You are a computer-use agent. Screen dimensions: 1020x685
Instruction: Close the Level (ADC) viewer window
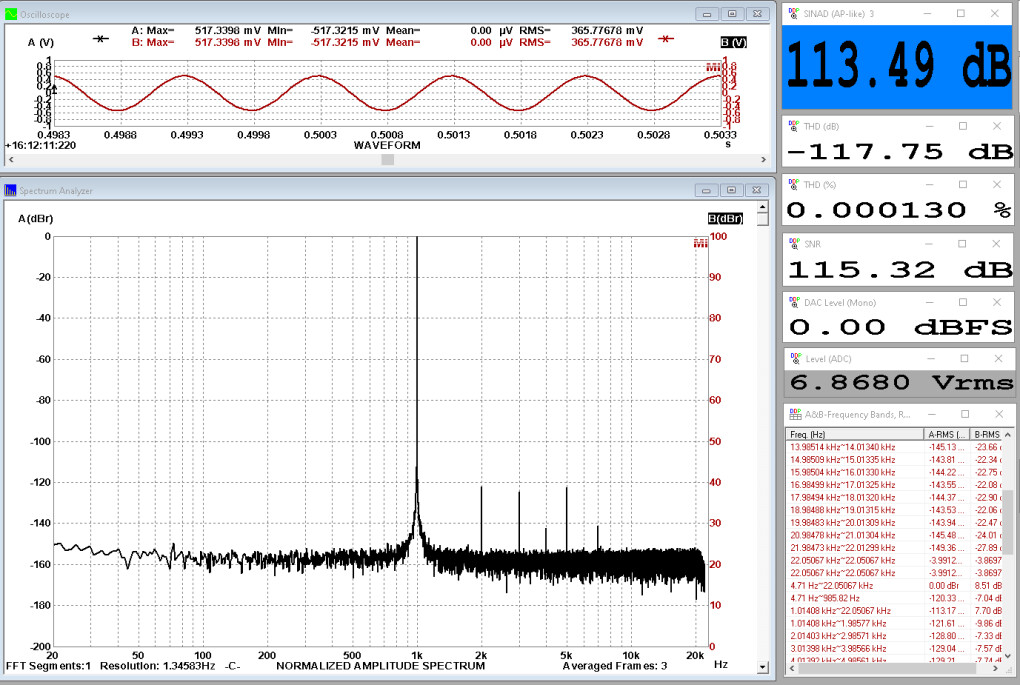tap(999, 358)
